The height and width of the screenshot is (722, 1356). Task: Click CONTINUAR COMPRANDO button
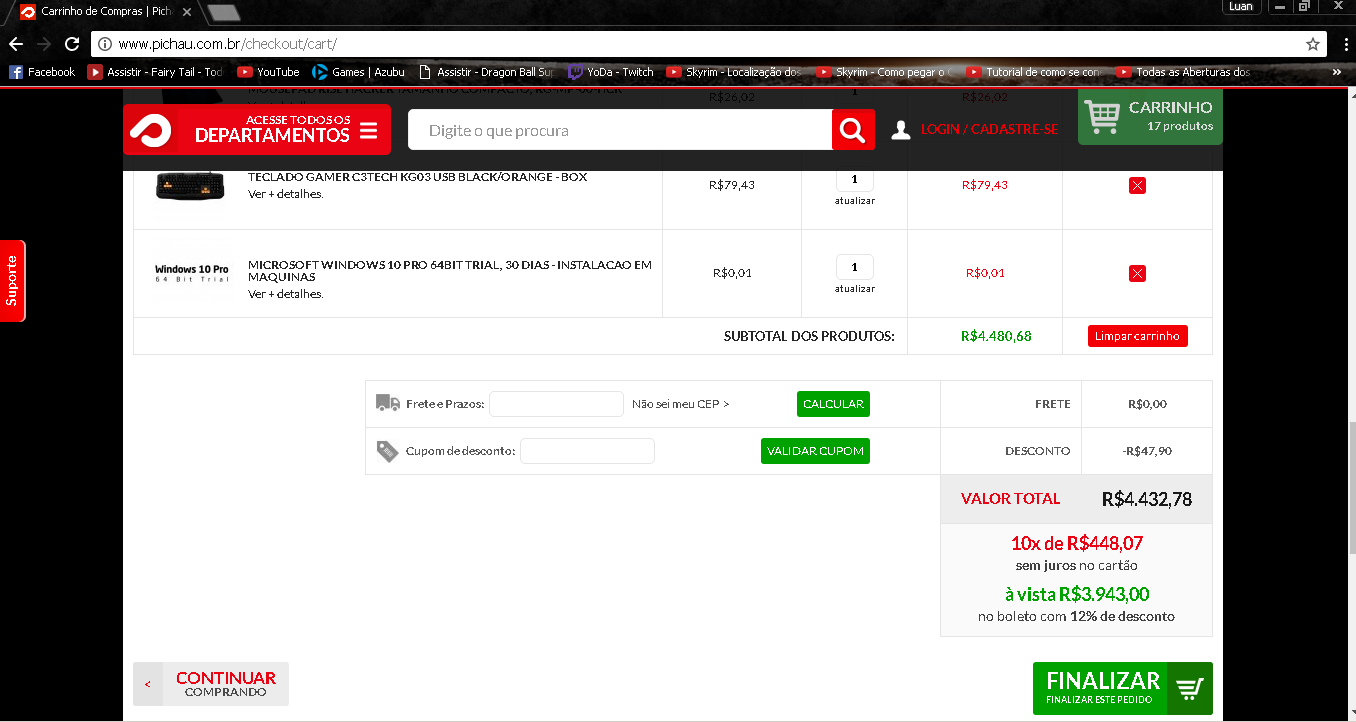(211, 684)
